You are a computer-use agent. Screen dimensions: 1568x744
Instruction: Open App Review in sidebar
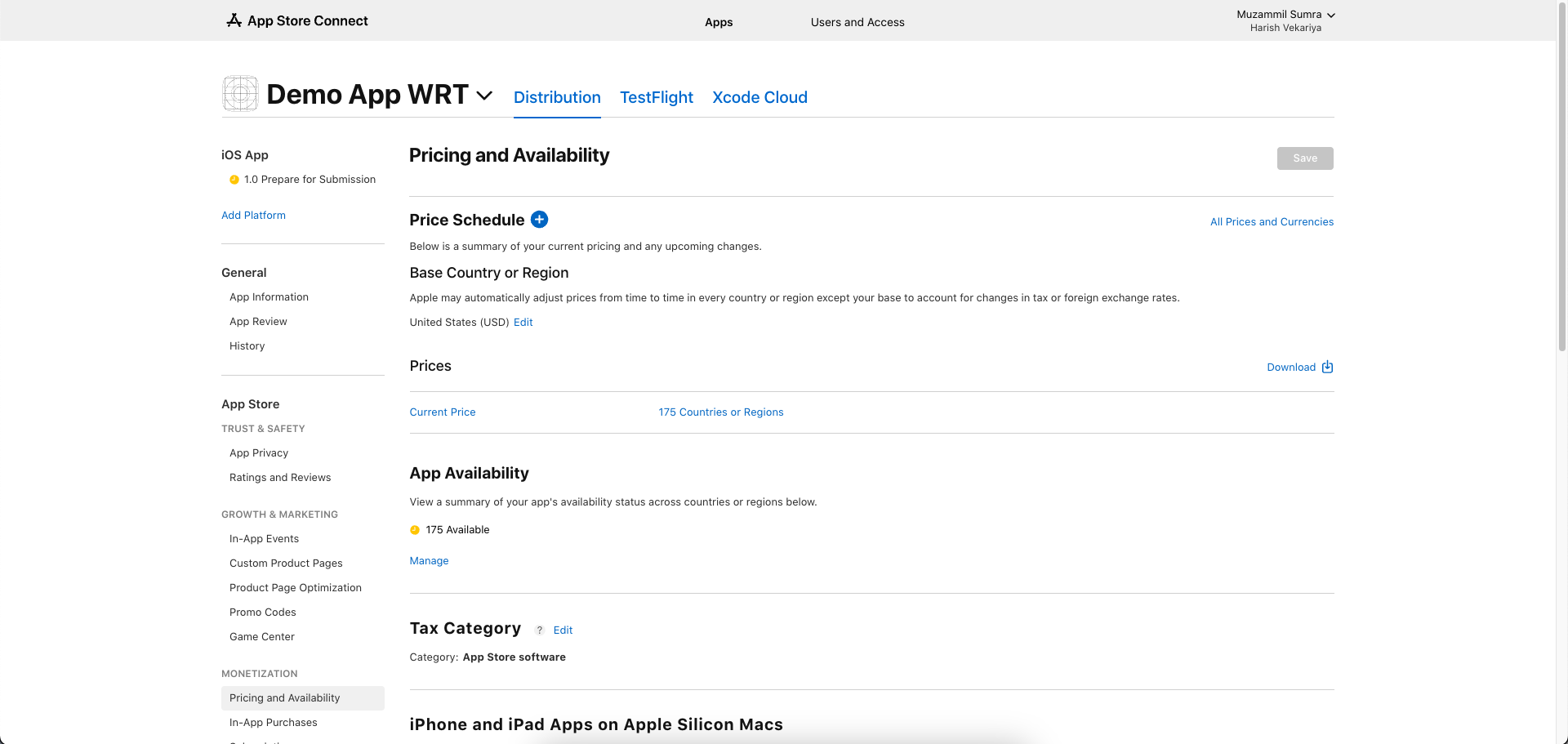point(258,322)
